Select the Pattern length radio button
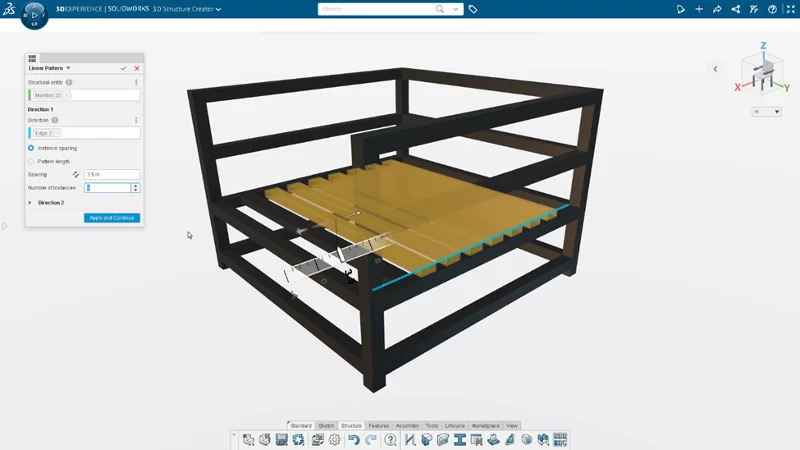The height and width of the screenshot is (450, 800). pyautogui.click(x=31, y=161)
